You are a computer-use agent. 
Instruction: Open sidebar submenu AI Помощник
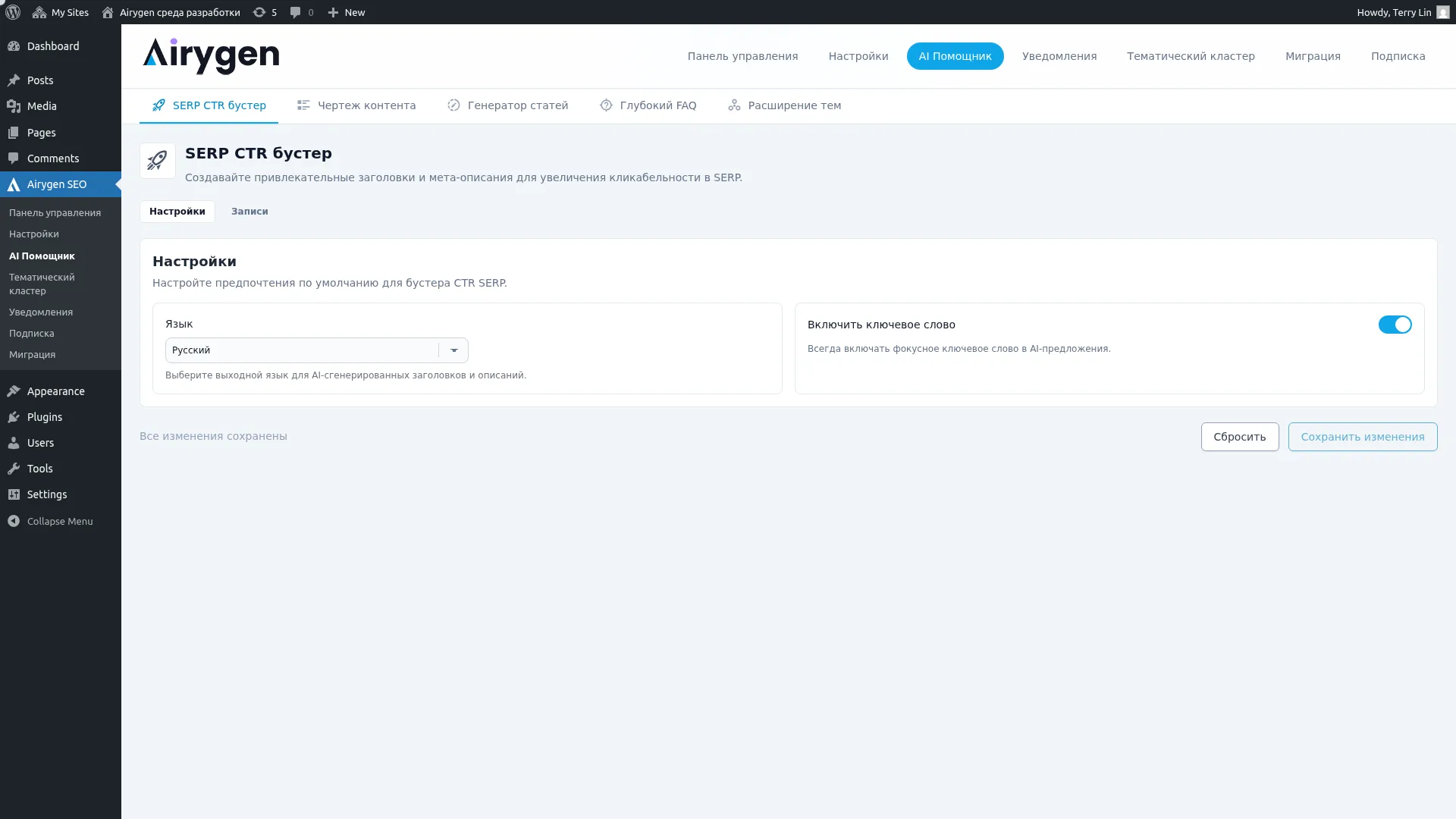[42, 256]
